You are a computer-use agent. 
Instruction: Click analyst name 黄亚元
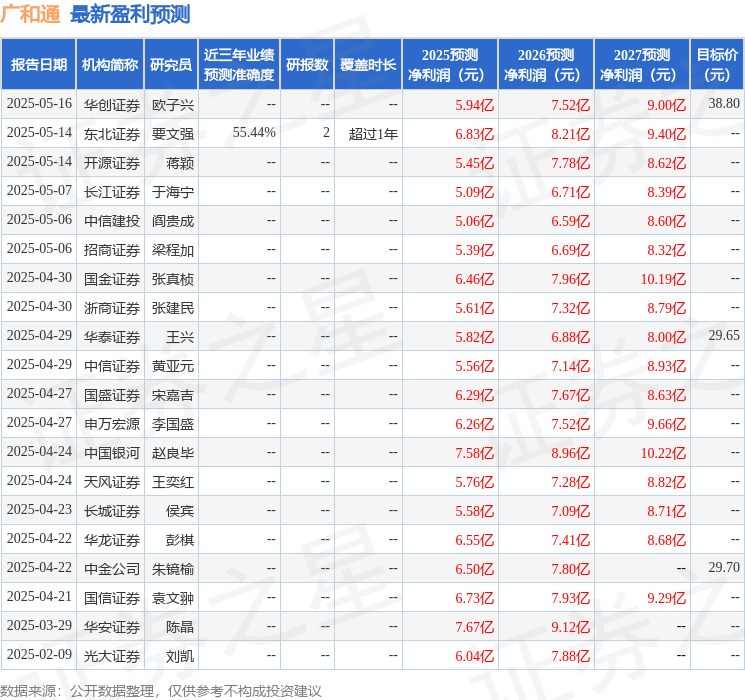click(x=173, y=366)
